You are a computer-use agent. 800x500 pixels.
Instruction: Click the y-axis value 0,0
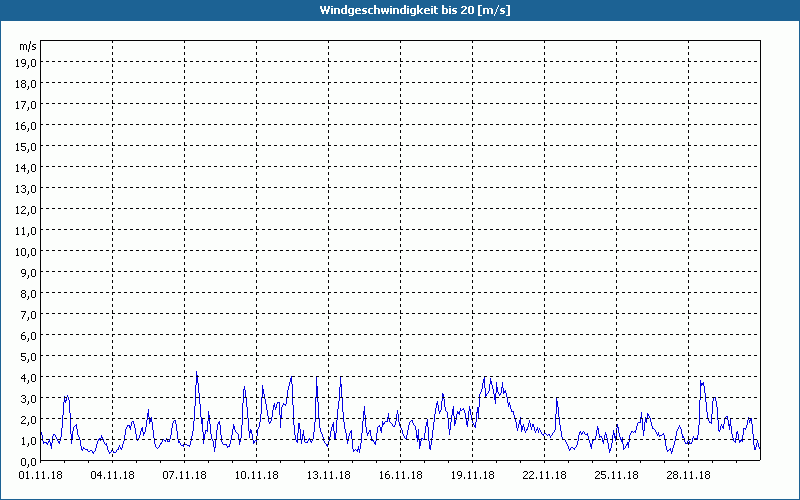coord(29,462)
